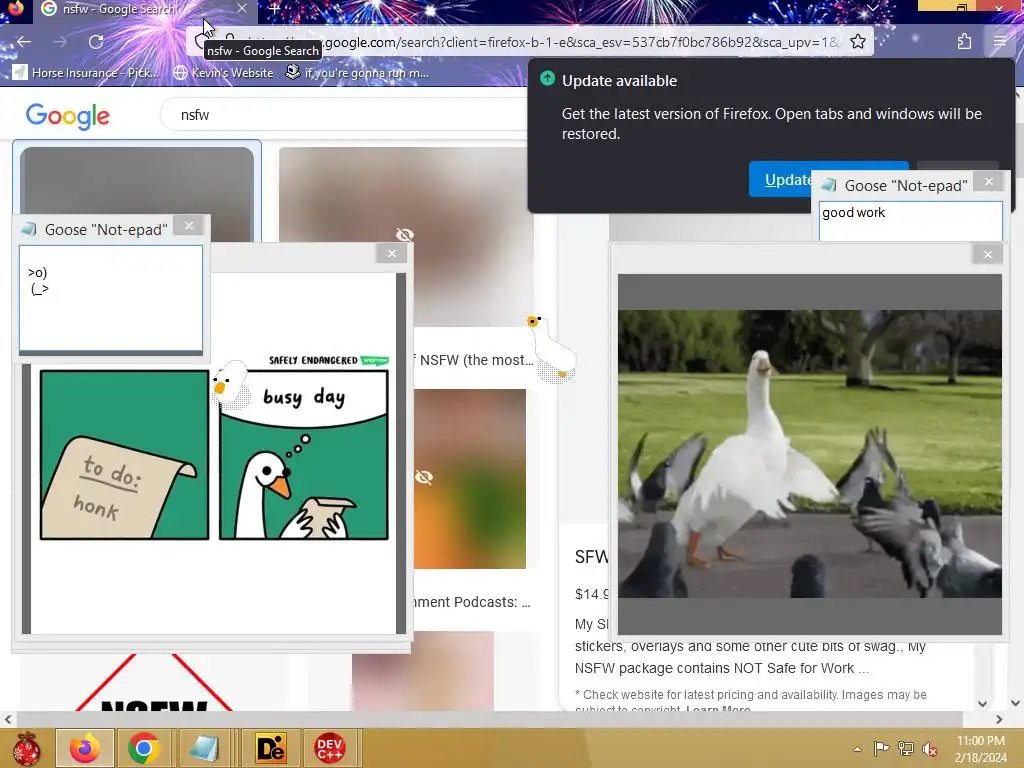This screenshot has width=1024, height=768.
Task: Click the horizontal scrollbar right arrow
Action: 999,719
